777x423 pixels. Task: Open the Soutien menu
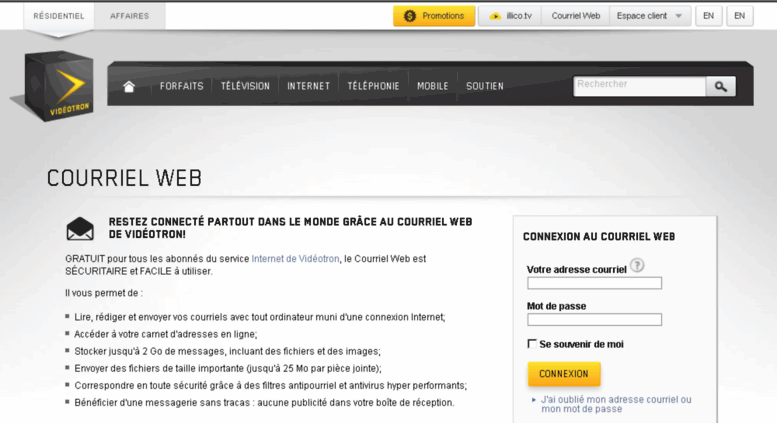pyautogui.click(x=485, y=86)
